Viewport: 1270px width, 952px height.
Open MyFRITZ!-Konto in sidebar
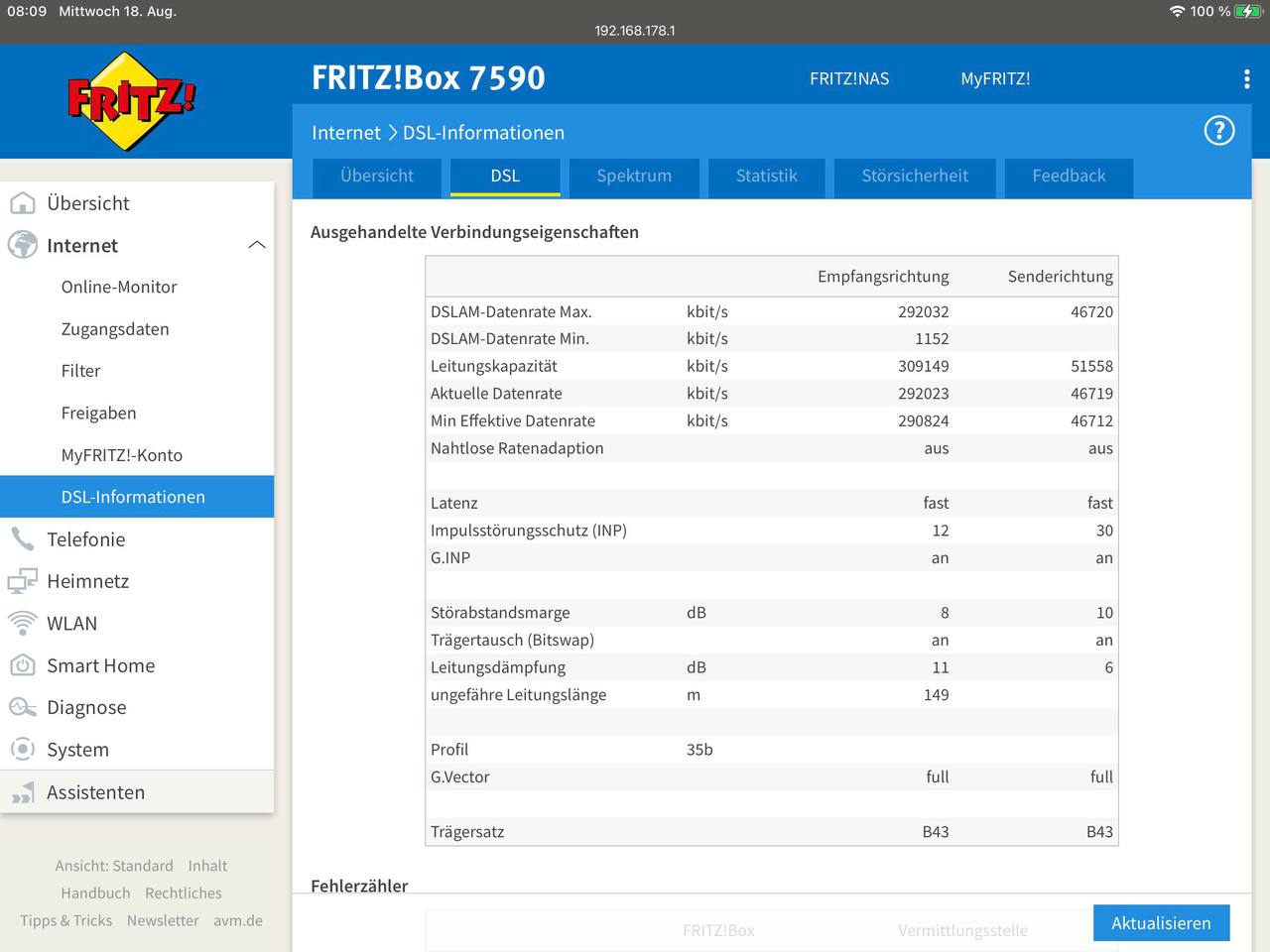coord(122,455)
